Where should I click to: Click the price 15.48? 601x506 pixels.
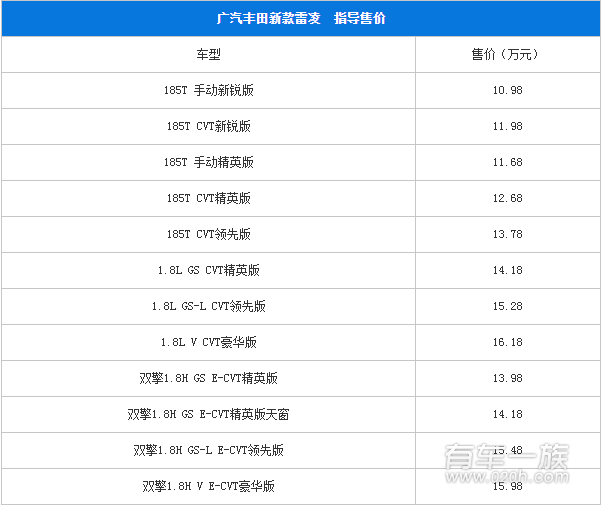pos(507,450)
